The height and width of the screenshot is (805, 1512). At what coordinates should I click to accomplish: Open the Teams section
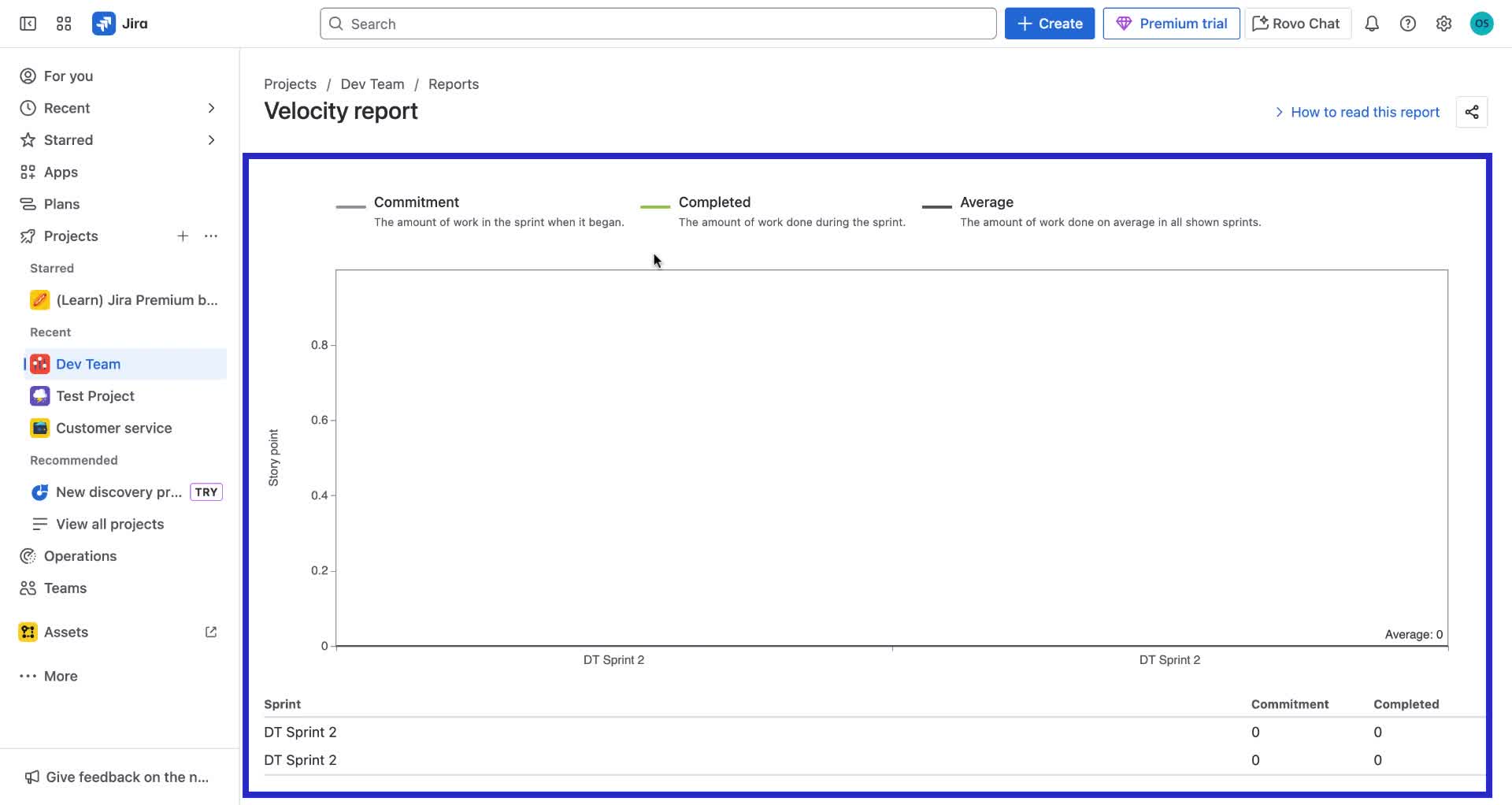(65, 588)
